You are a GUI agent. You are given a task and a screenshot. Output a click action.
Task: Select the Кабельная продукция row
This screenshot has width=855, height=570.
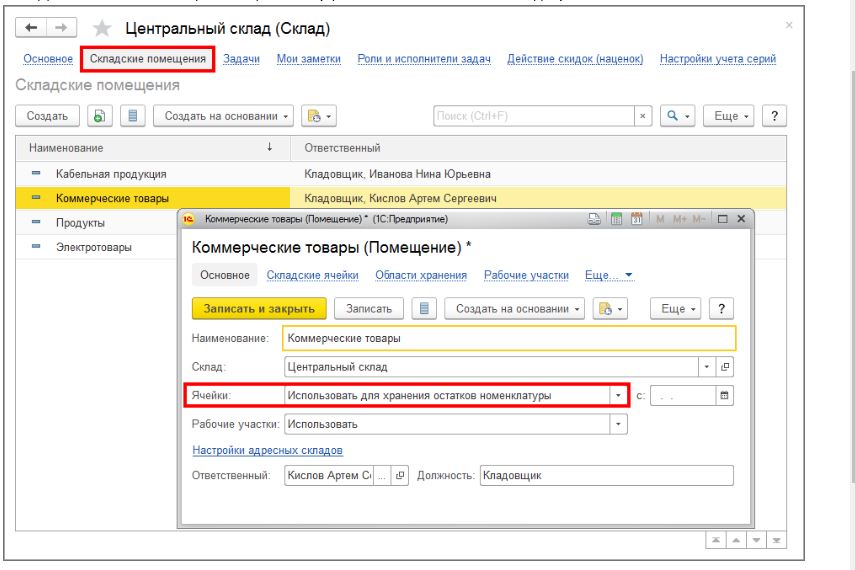[x=111, y=174]
